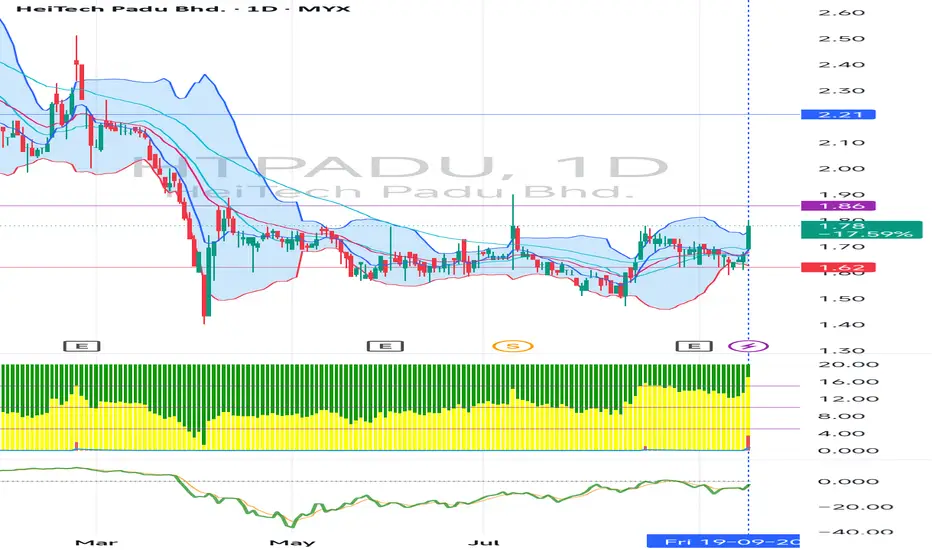Image resolution: width=932 pixels, height=550 pixels.
Task: Click the 2.00 price axis value
Action: pos(841,169)
